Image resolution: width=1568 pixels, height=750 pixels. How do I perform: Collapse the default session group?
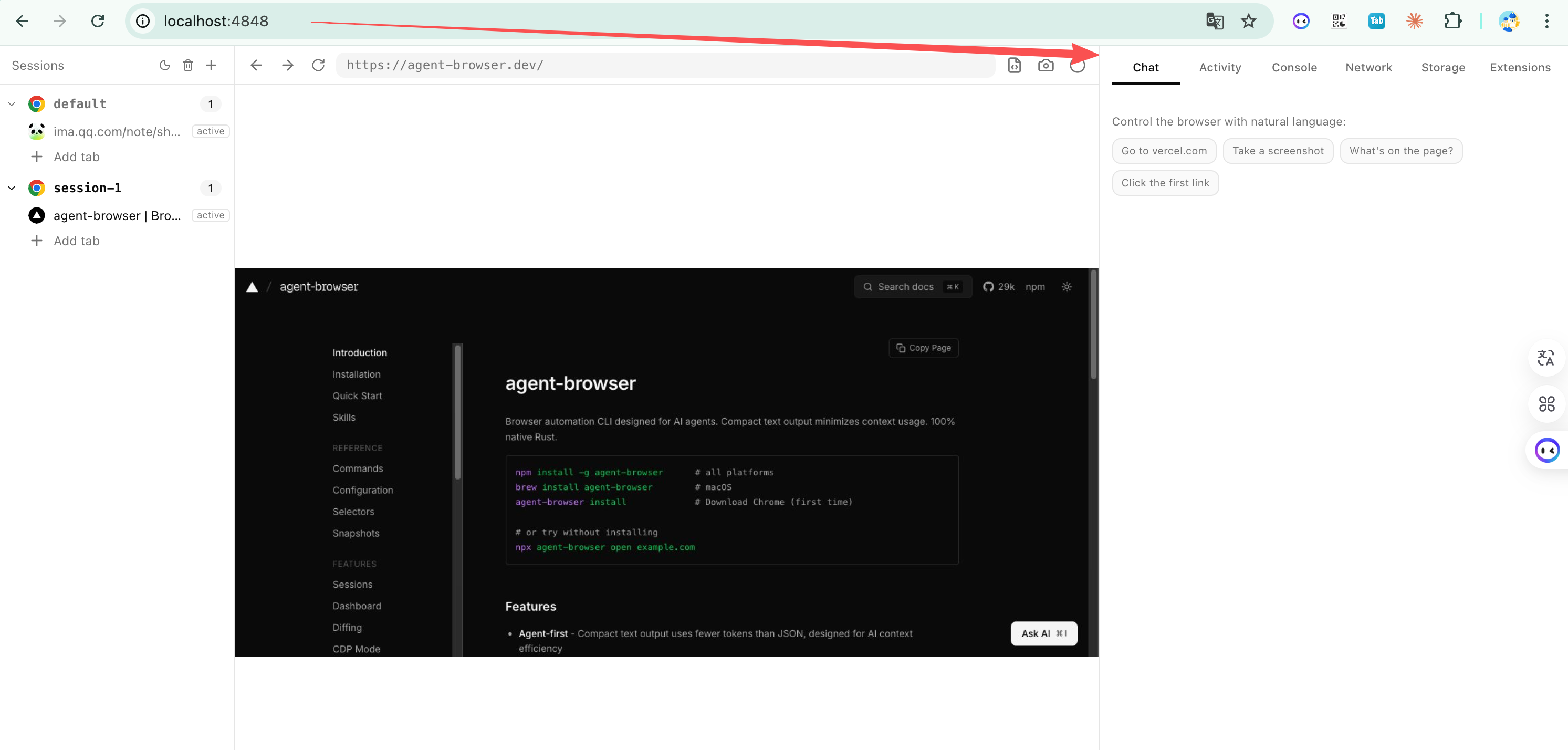coord(12,104)
